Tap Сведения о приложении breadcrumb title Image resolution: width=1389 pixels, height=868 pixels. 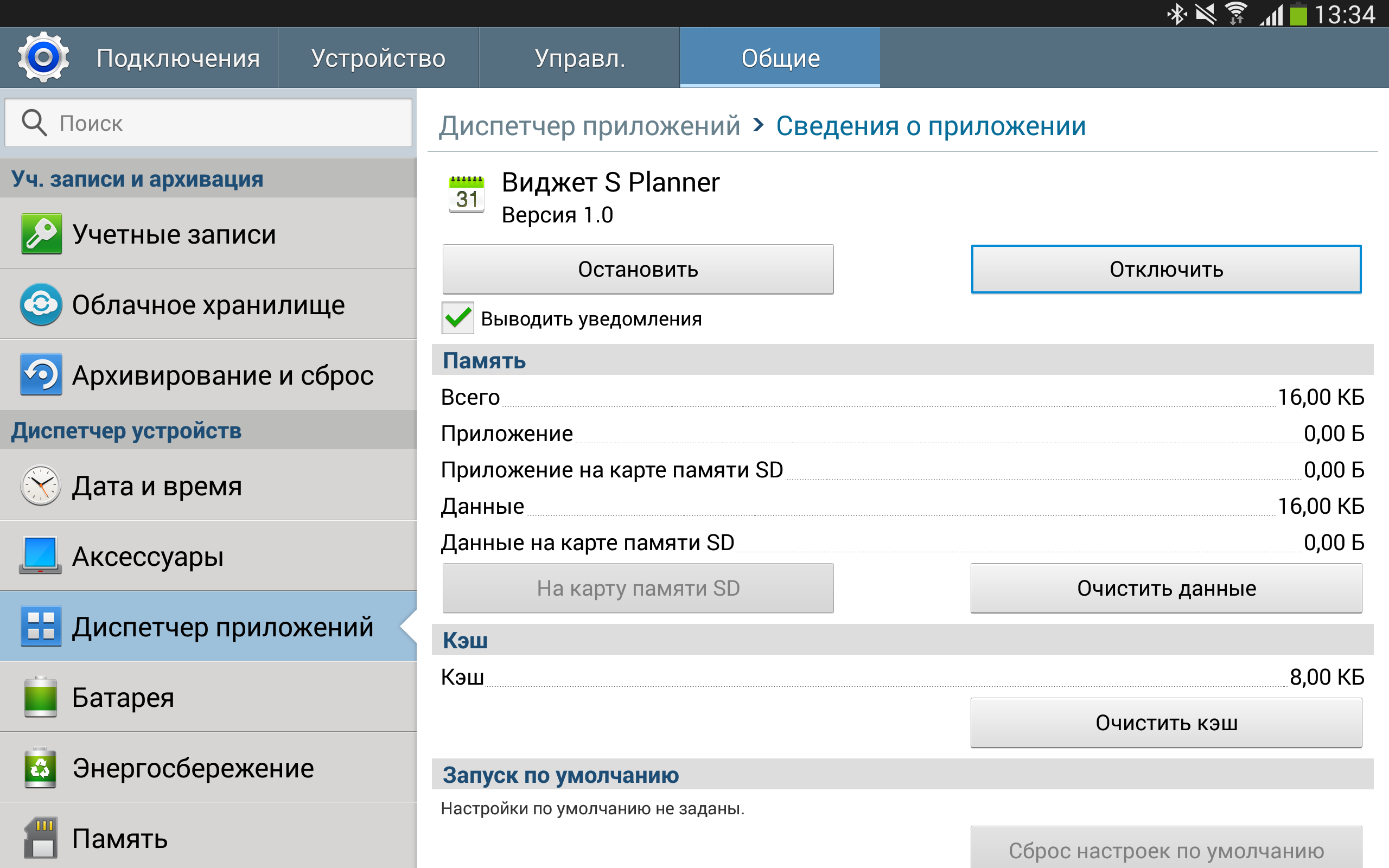(x=931, y=126)
